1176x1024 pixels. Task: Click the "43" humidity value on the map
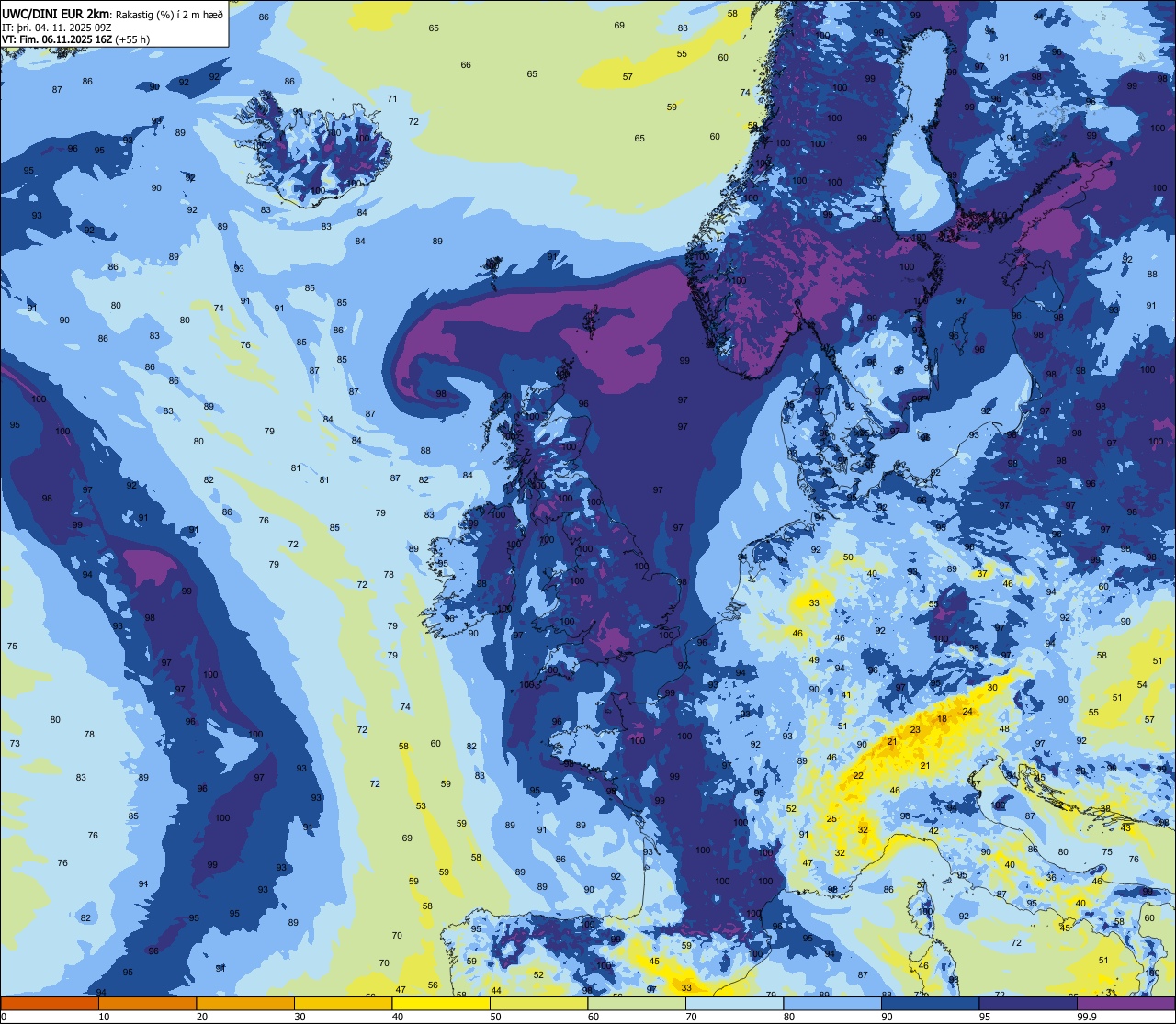tap(1125, 827)
